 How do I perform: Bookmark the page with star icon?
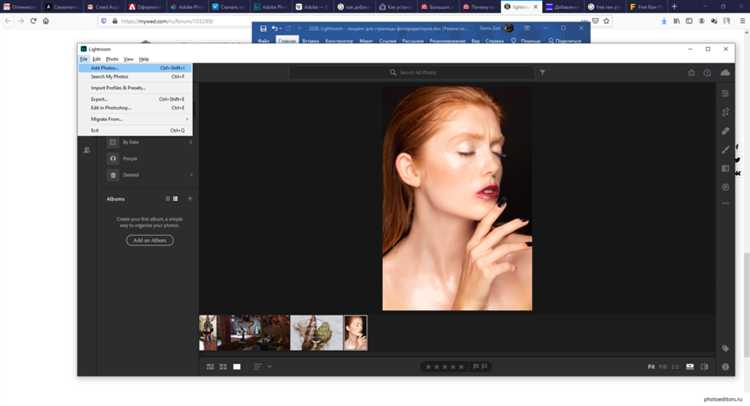(607, 21)
